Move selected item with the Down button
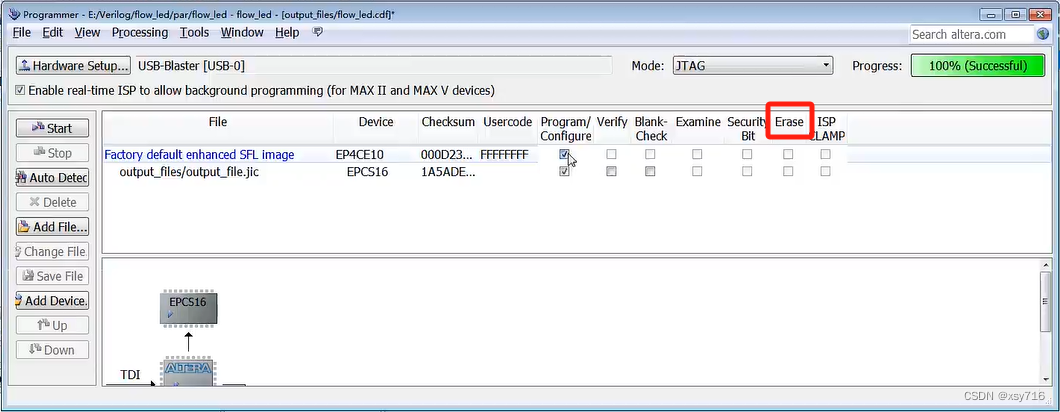Screen dimensions: 1060x412 click(x=52, y=350)
